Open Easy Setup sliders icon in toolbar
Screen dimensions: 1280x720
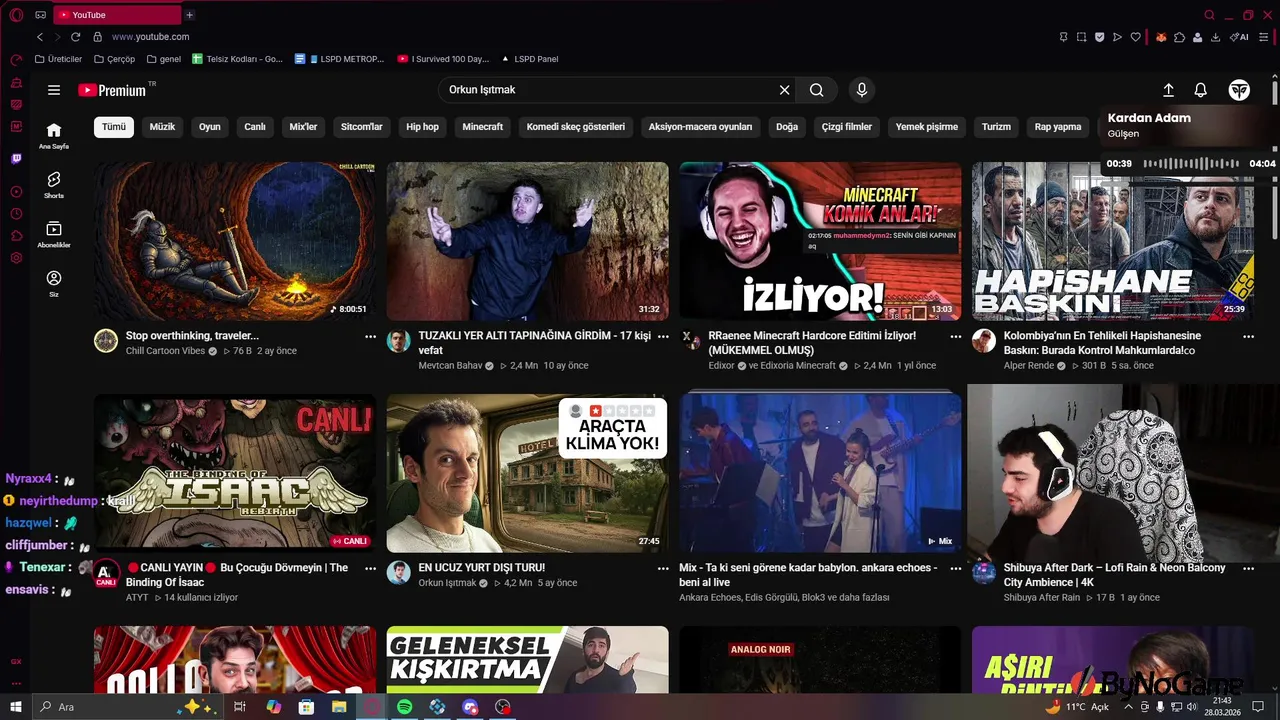tap(1265, 37)
